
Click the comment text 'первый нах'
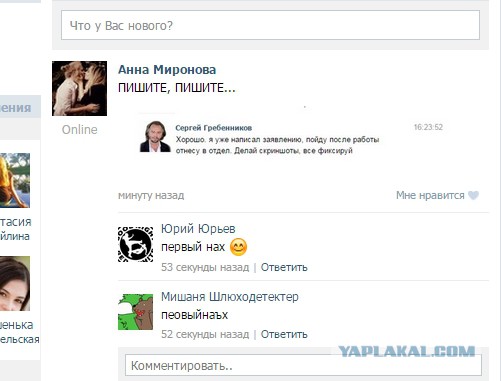coord(193,247)
